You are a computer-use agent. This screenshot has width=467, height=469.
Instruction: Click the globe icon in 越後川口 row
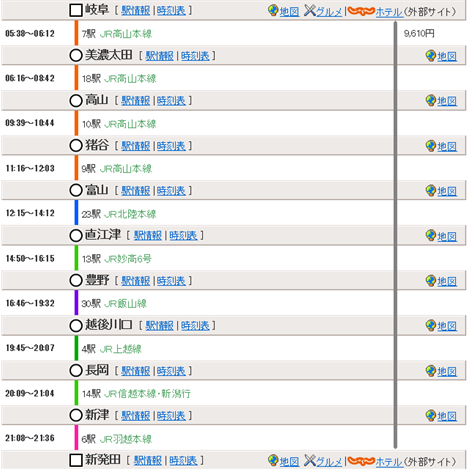tap(431, 325)
